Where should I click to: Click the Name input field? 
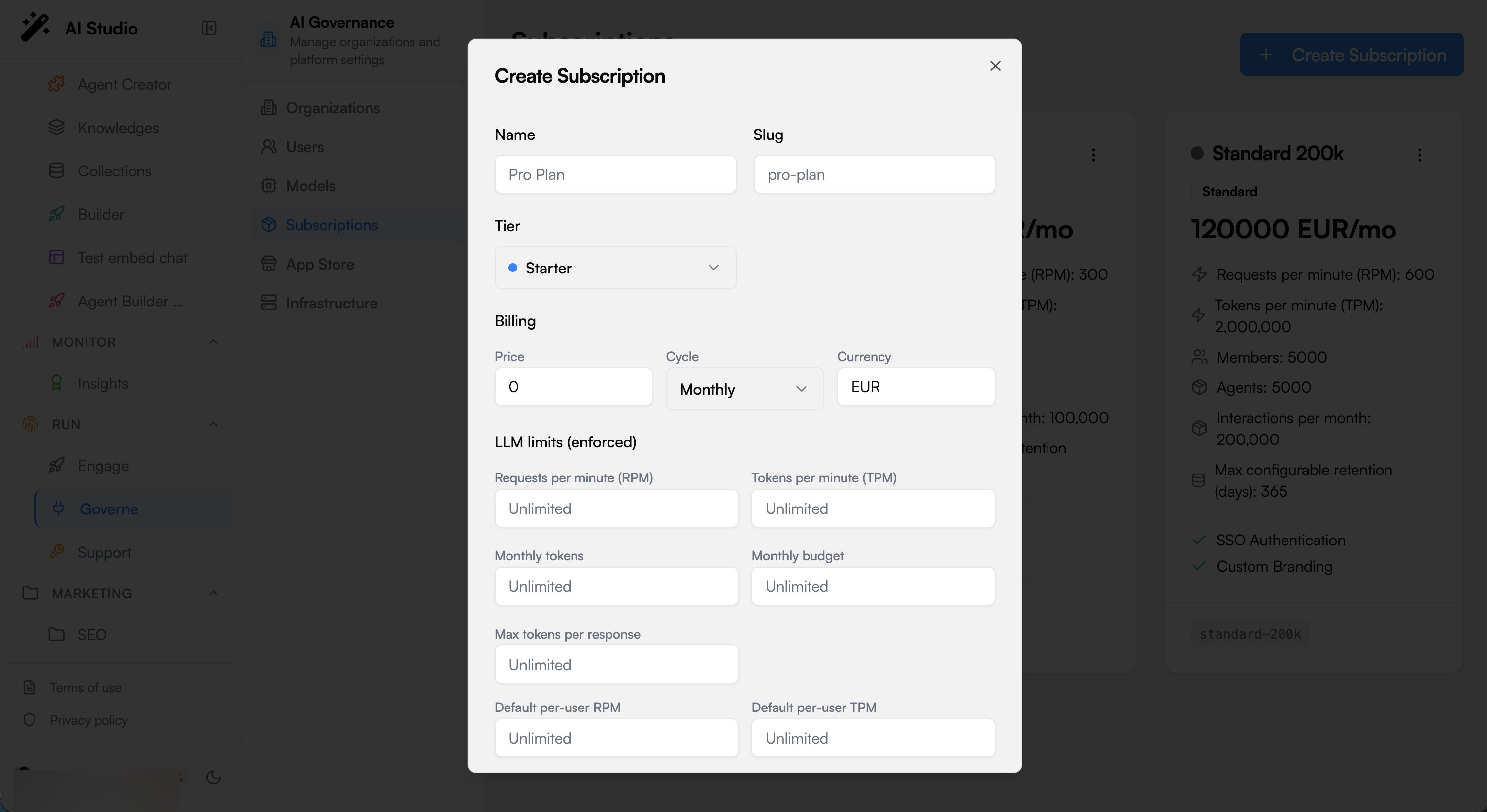(615, 174)
